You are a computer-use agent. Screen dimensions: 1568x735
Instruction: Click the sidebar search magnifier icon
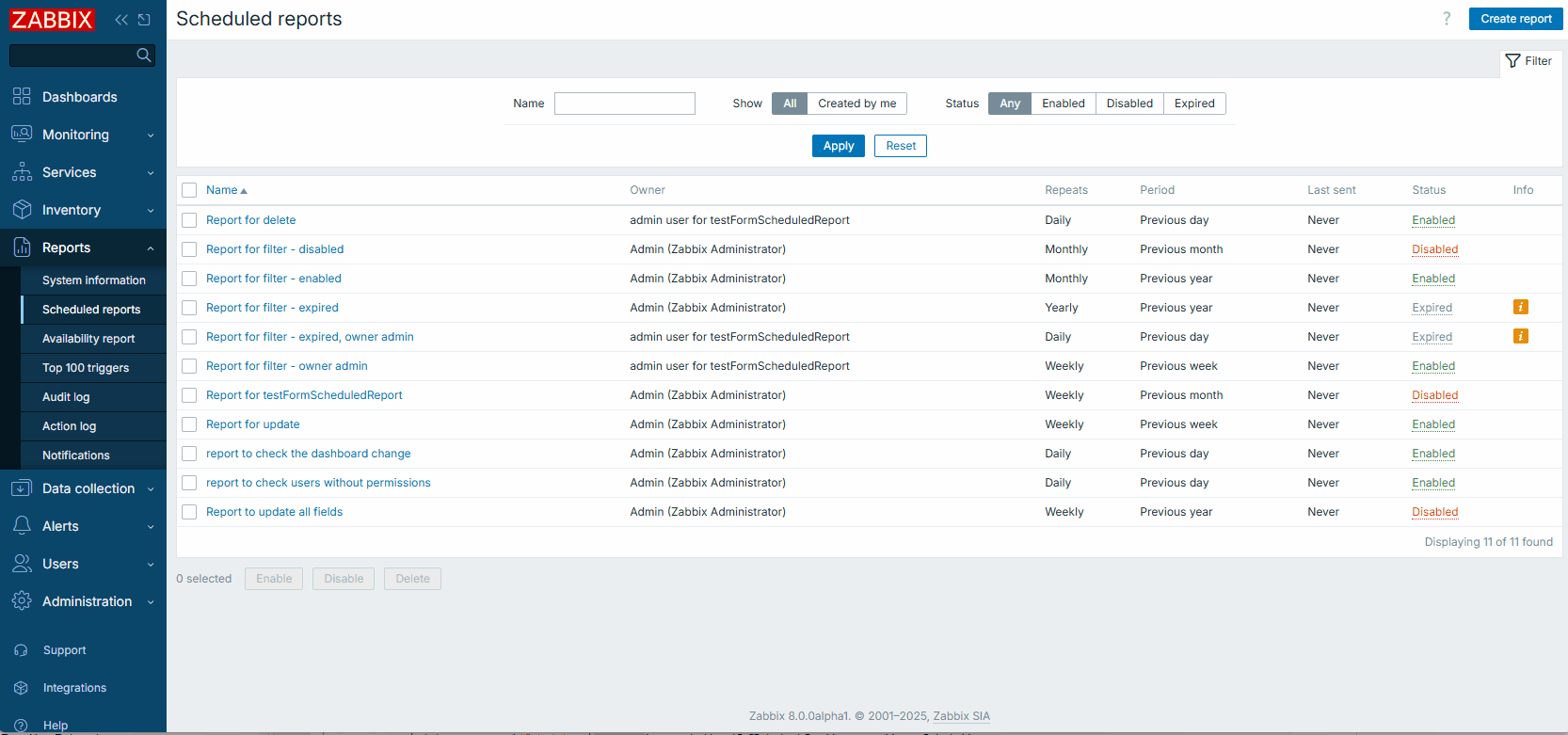144,56
